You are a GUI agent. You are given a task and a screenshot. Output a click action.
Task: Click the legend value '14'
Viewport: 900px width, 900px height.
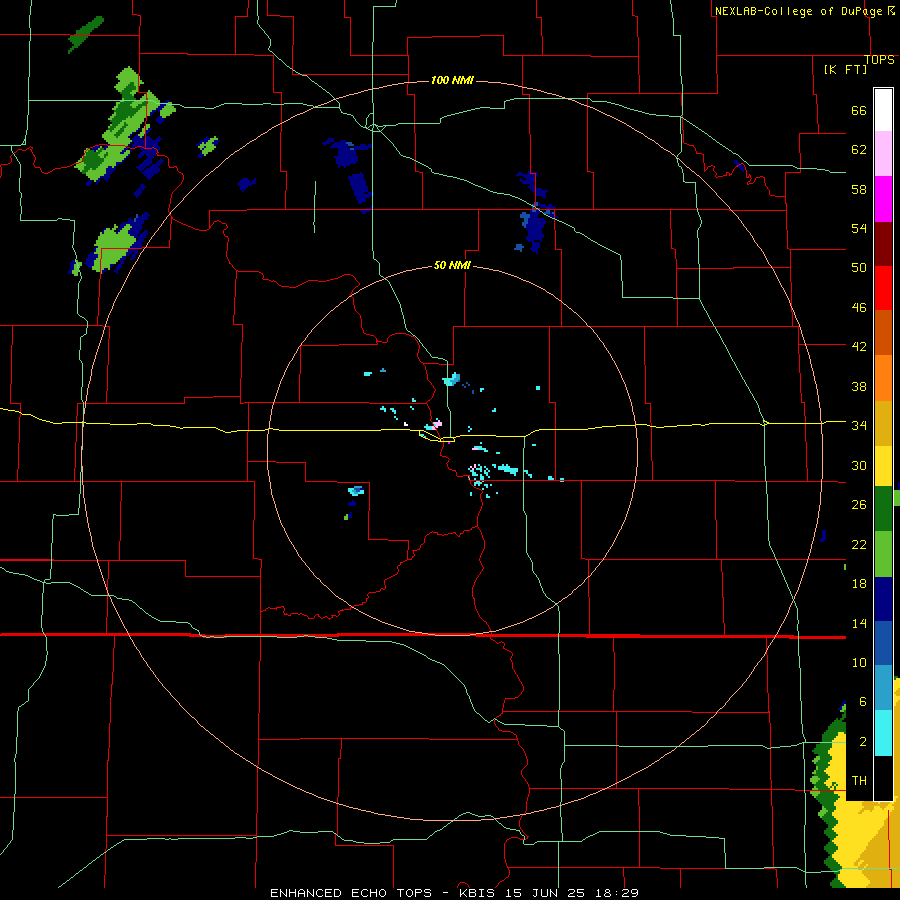click(859, 623)
